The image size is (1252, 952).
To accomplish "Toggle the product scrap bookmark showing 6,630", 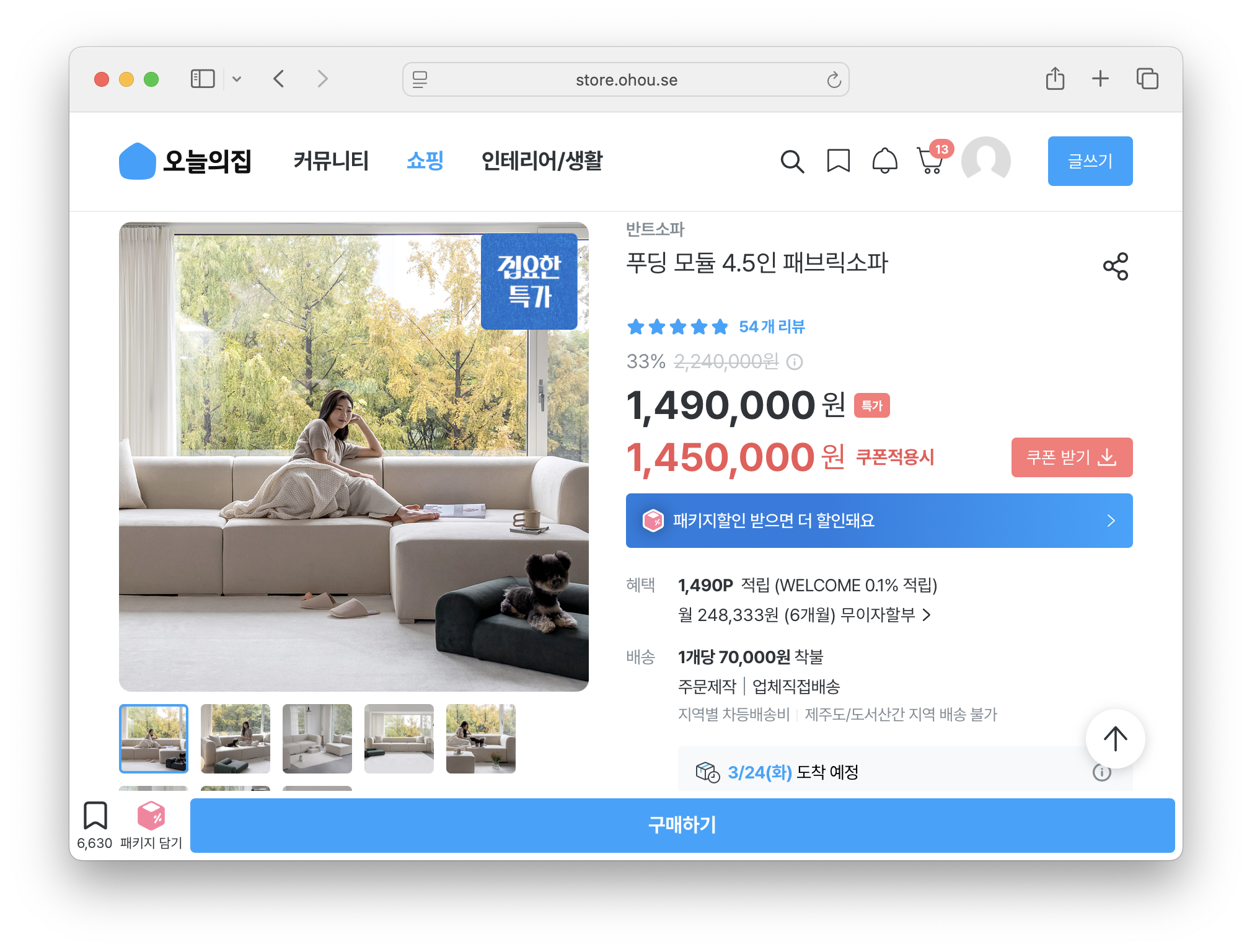I will click(95, 816).
